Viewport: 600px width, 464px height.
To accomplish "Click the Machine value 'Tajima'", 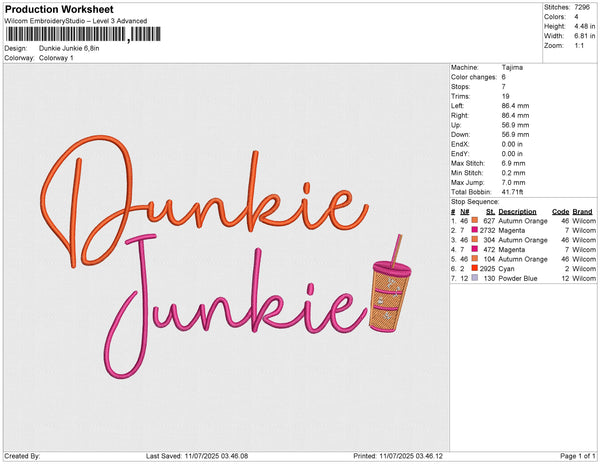I will 512,67.
